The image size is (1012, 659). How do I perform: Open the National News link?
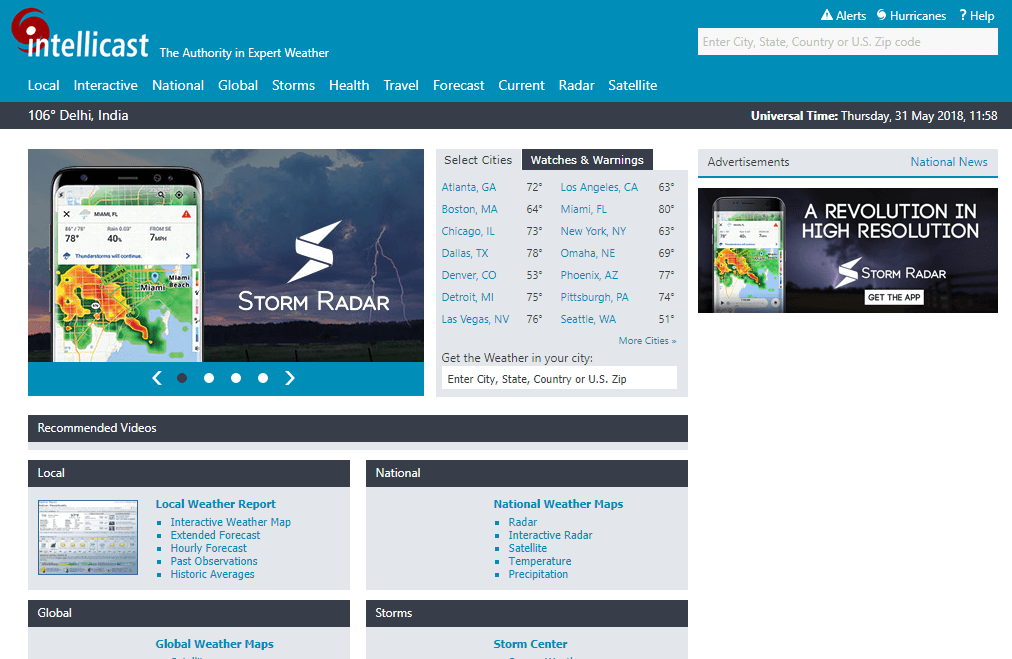[x=949, y=162]
